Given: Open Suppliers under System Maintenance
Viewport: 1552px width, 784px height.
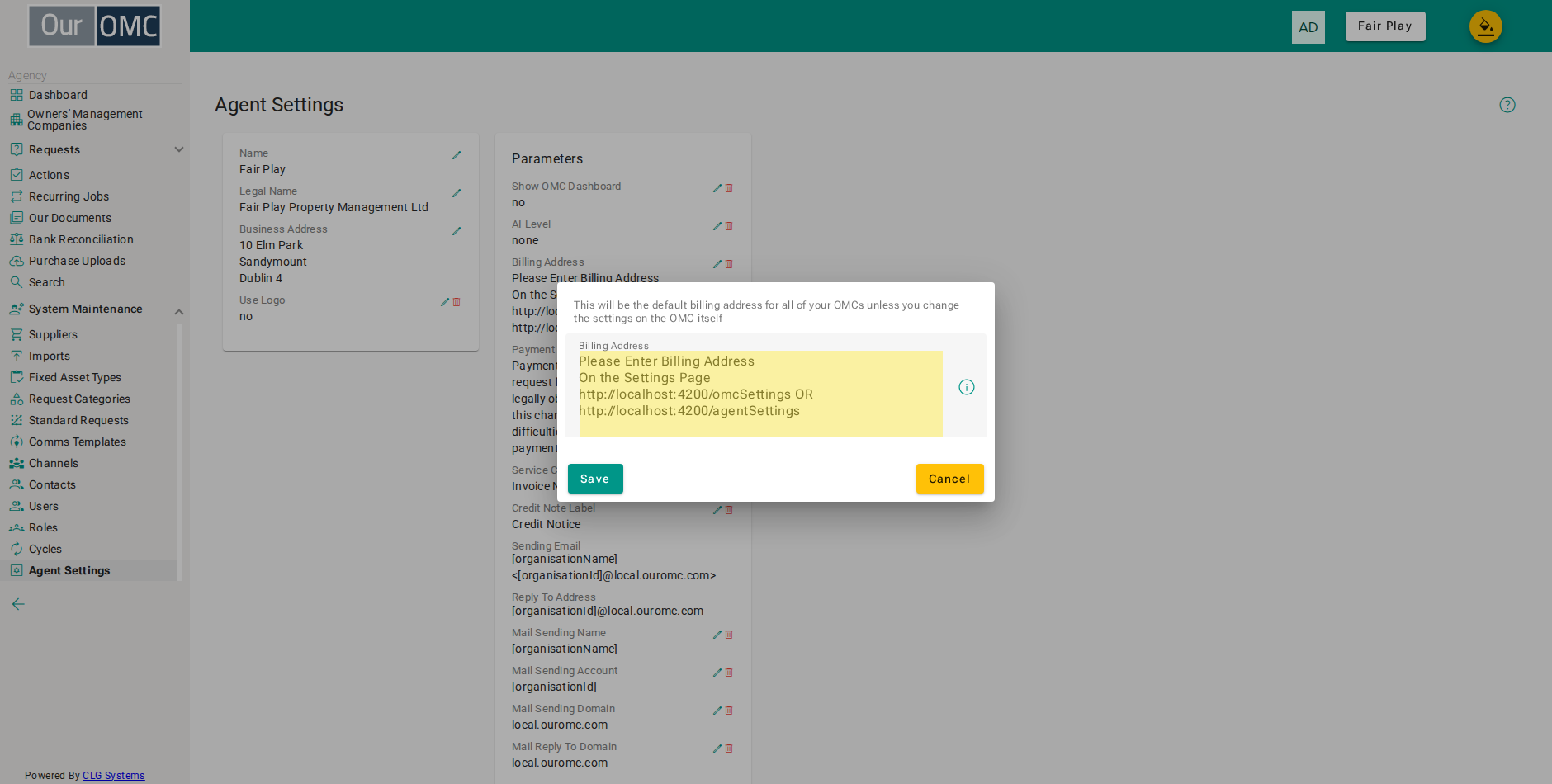Looking at the screenshot, I should (x=53, y=334).
